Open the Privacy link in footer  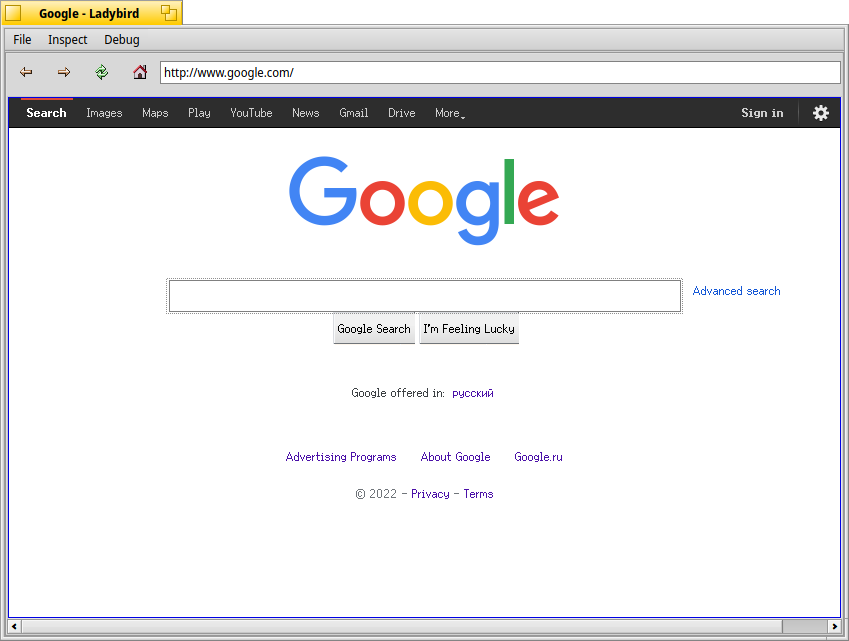(x=430, y=494)
